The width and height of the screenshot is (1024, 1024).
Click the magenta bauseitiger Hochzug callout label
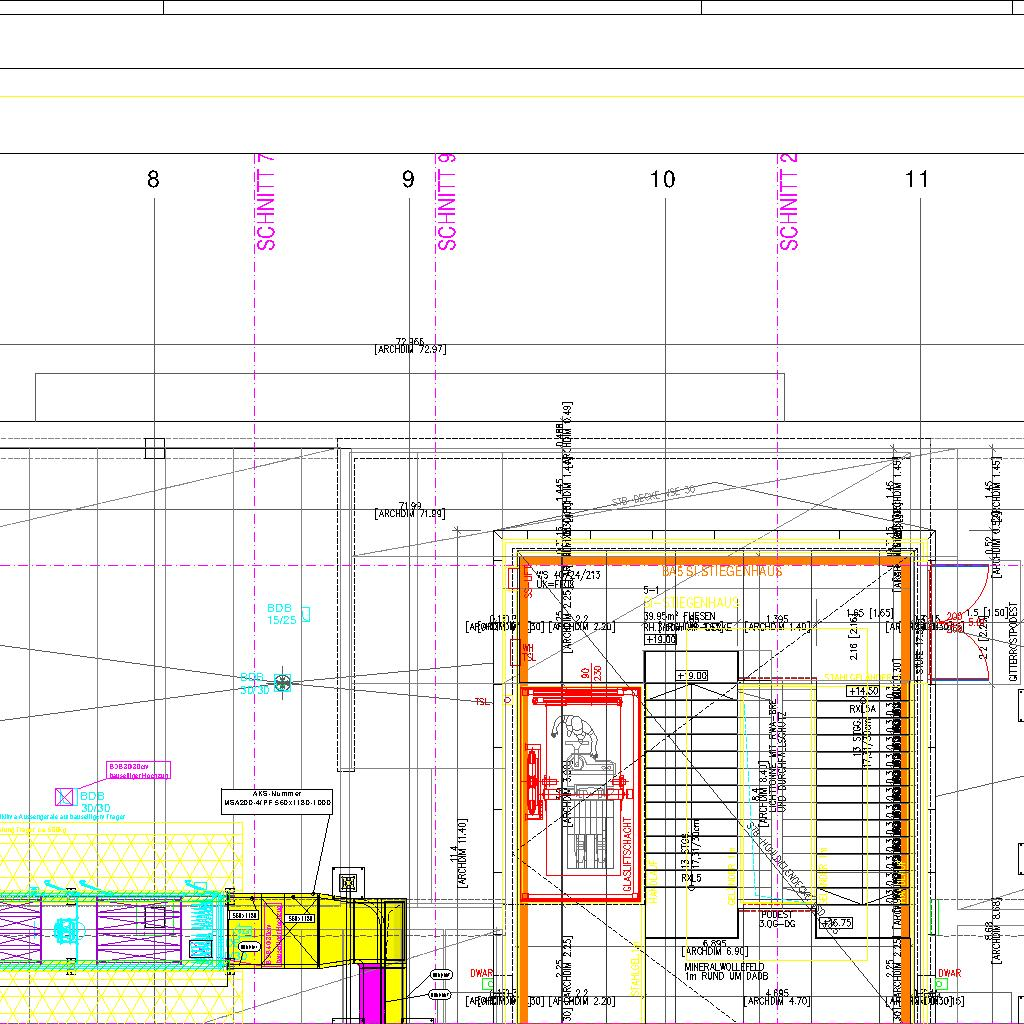tap(139, 770)
